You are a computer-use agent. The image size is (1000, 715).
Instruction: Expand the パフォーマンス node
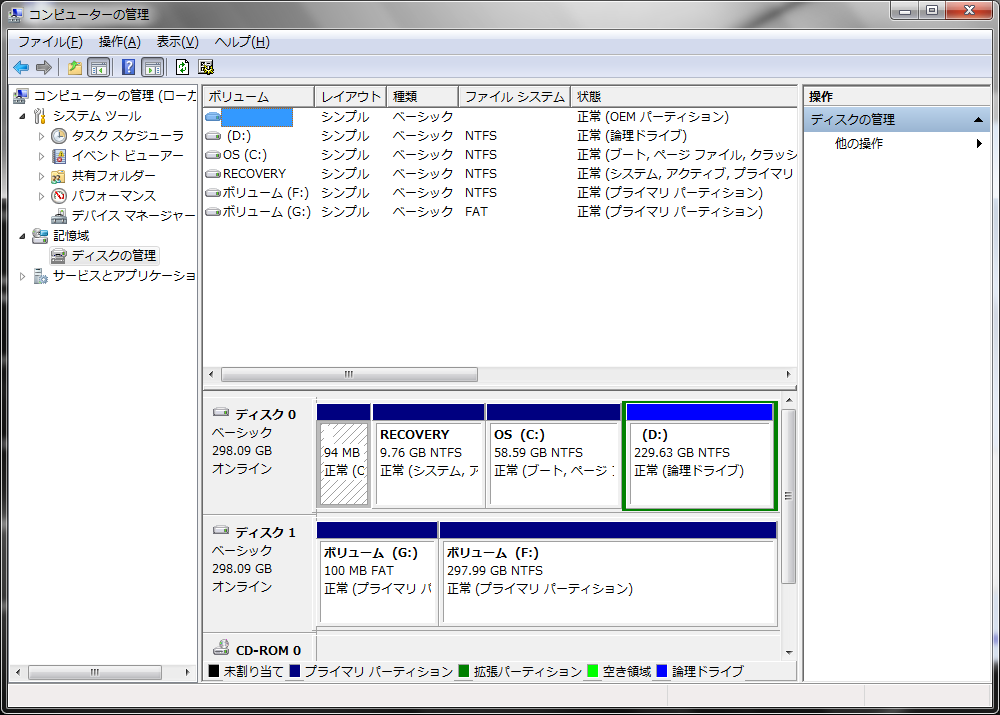(41, 196)
